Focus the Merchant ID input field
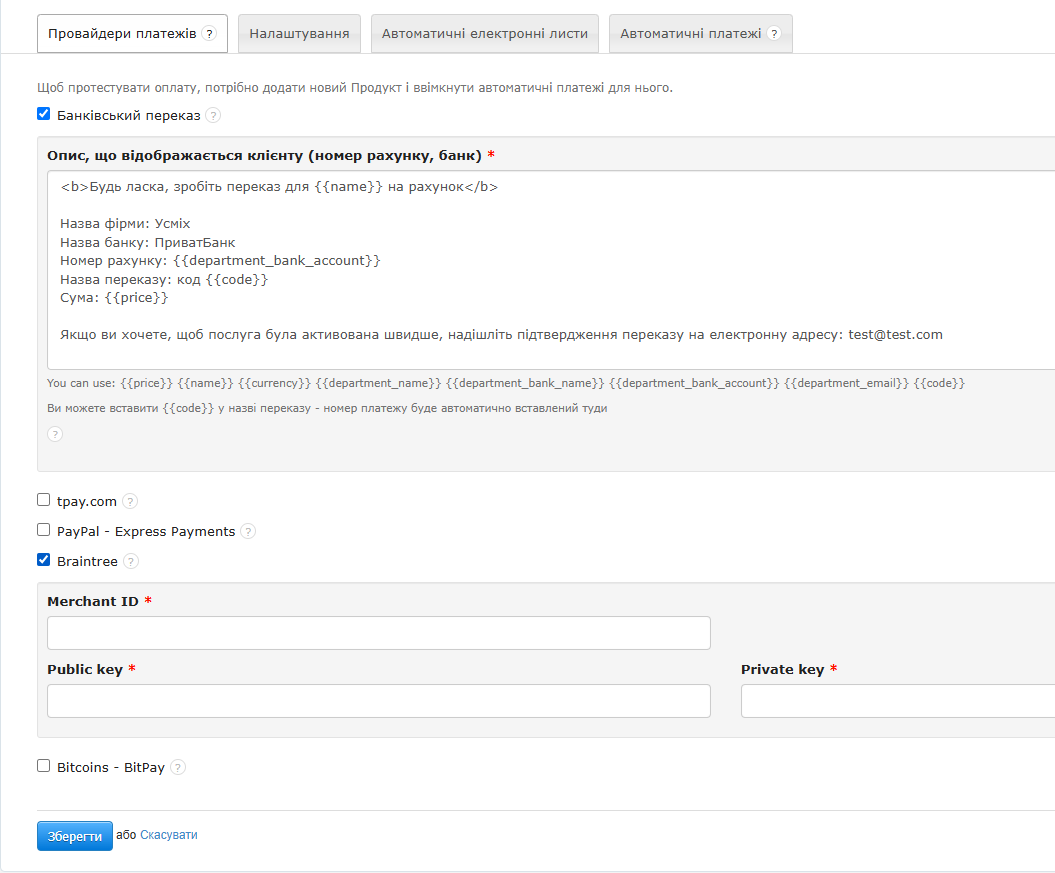The width and height of the screenshot is (1055, 873). pyautogui.click(x=378, y=633)
